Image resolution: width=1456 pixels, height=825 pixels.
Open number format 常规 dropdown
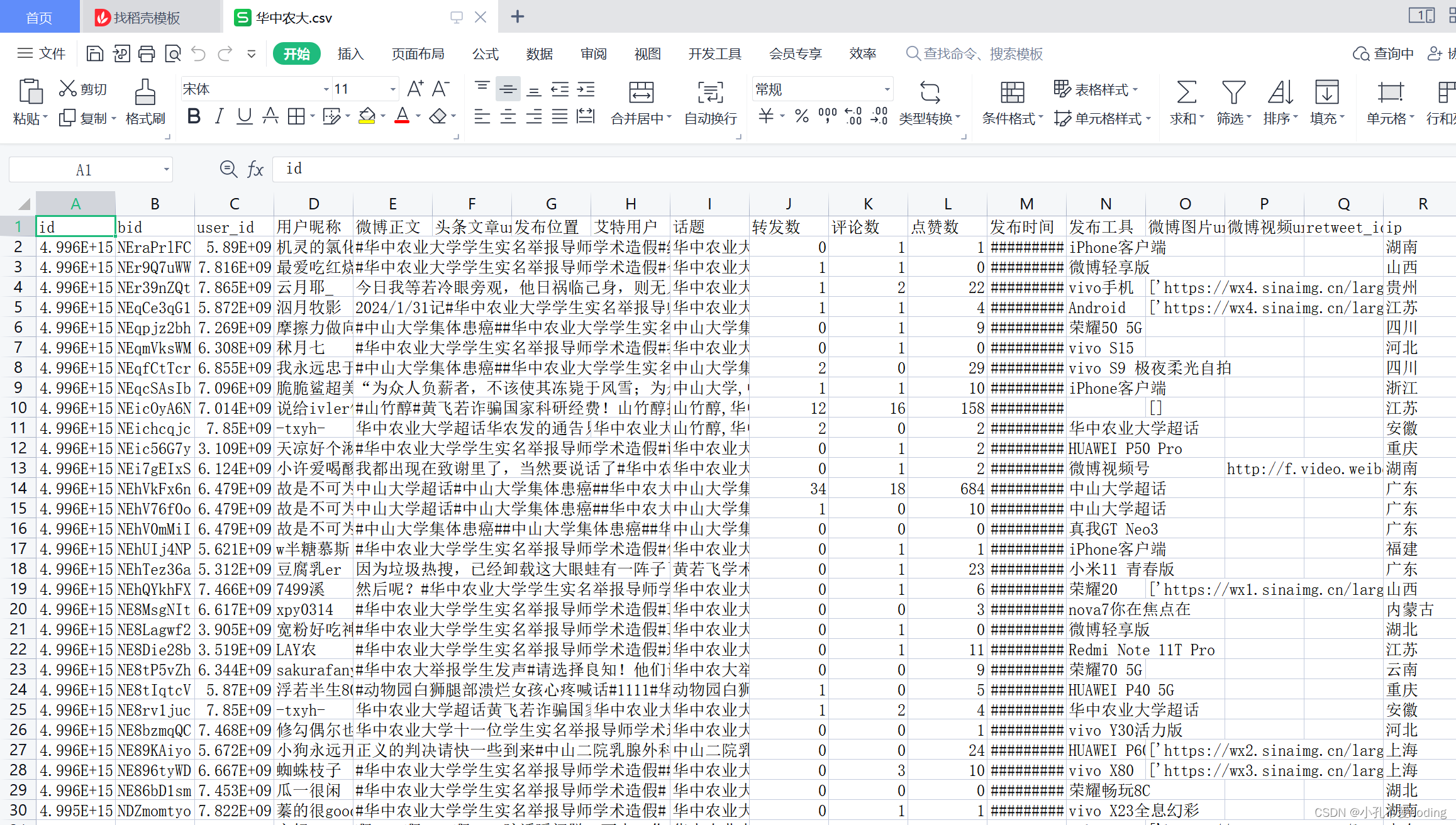(887, 89)
